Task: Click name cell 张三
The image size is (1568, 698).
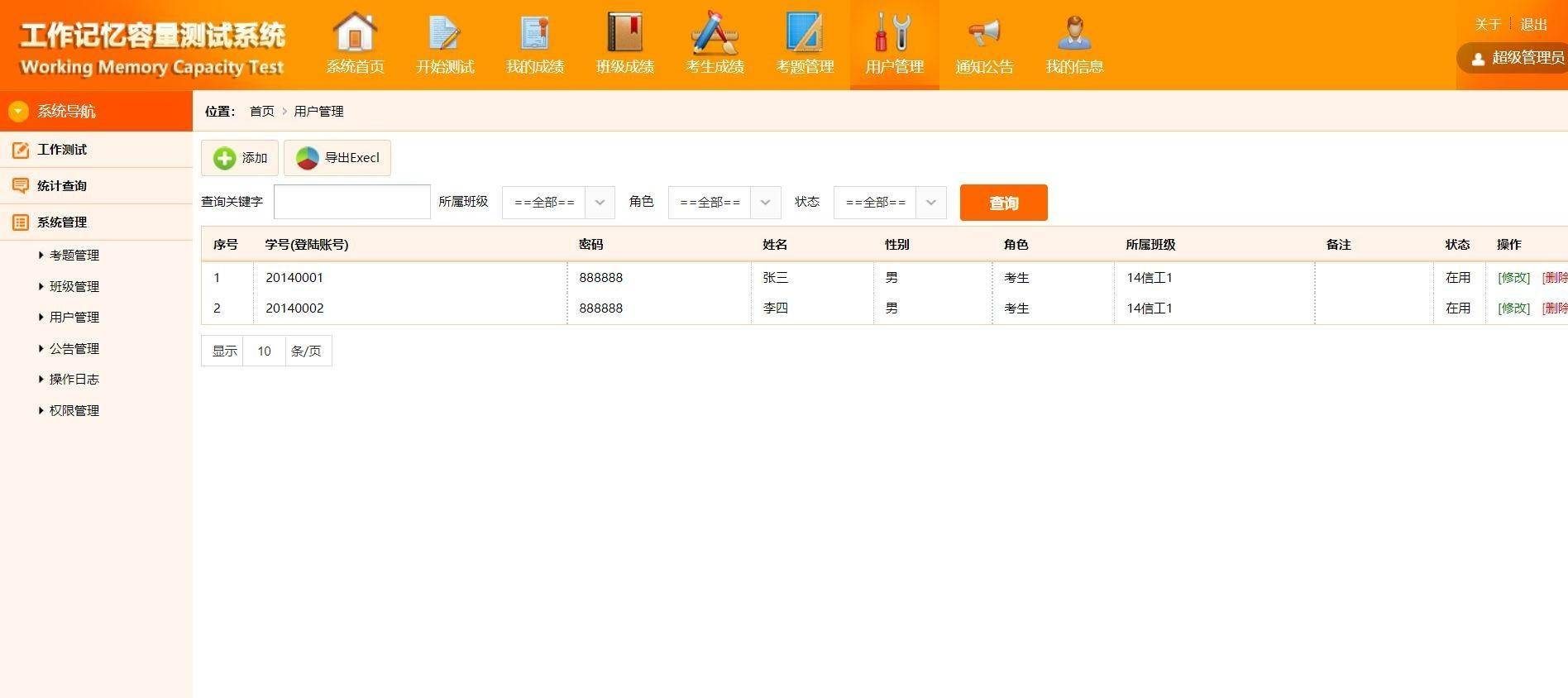Action: pyautogui.click(x=775, y=278)
